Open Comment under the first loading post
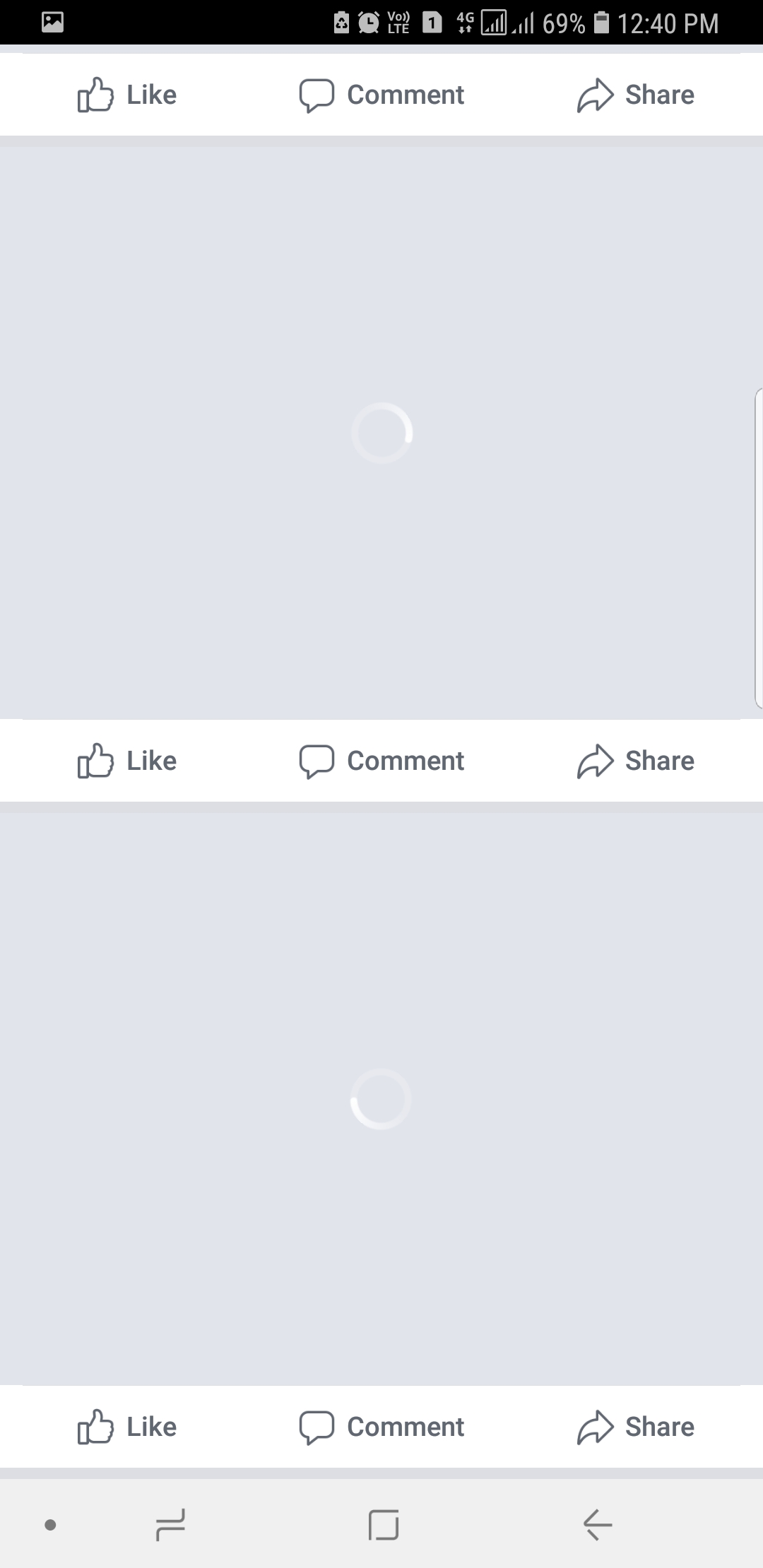Image resolution: width=763 pixels, height=1568 pixels. tap(381, 761)
